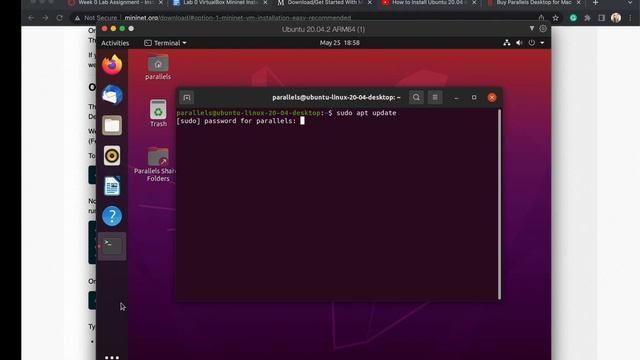Open Firefox from the Ubuntu dock
This screenshot has width=640, height=360.
click(112, 65)
